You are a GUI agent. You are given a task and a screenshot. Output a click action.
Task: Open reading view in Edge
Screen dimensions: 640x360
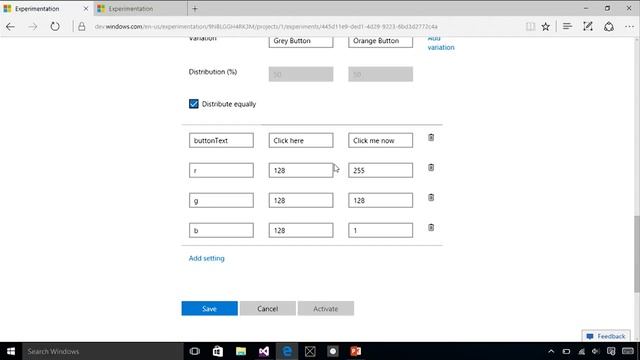click(530, 27)
